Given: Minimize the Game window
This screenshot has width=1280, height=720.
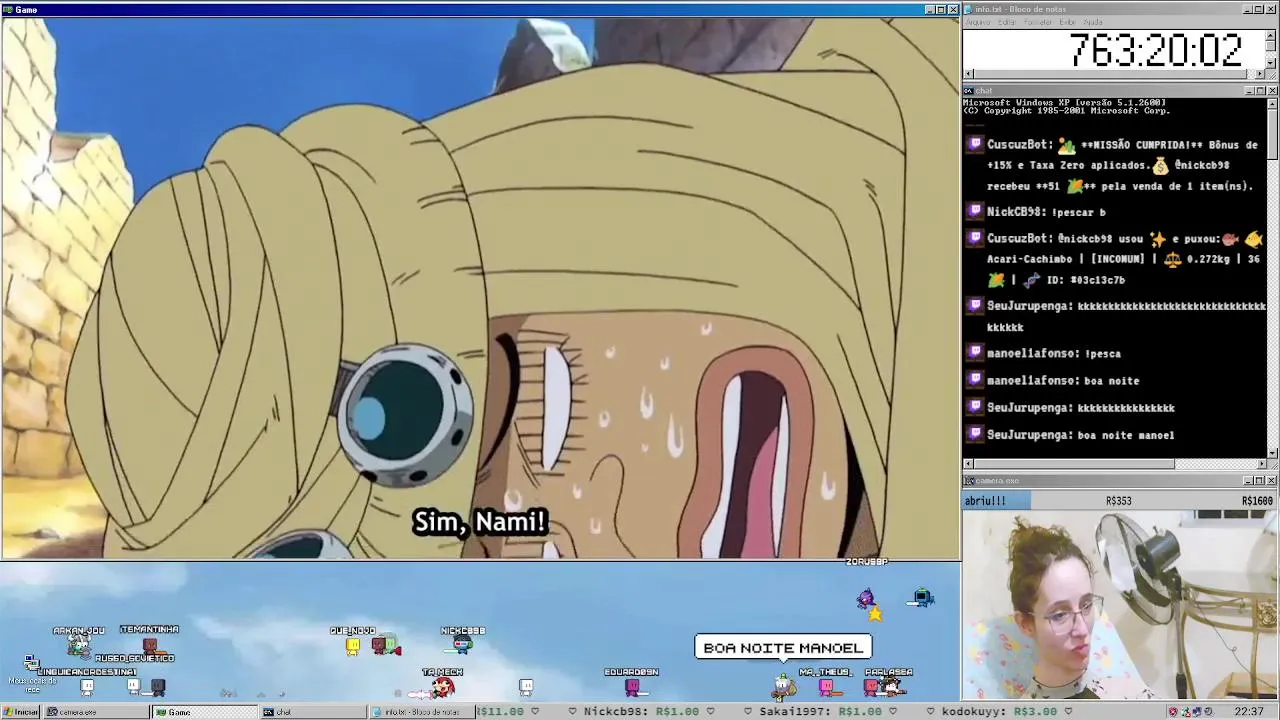Looking at the screenshot, I should pyautogui.click(x=929, y=10).
